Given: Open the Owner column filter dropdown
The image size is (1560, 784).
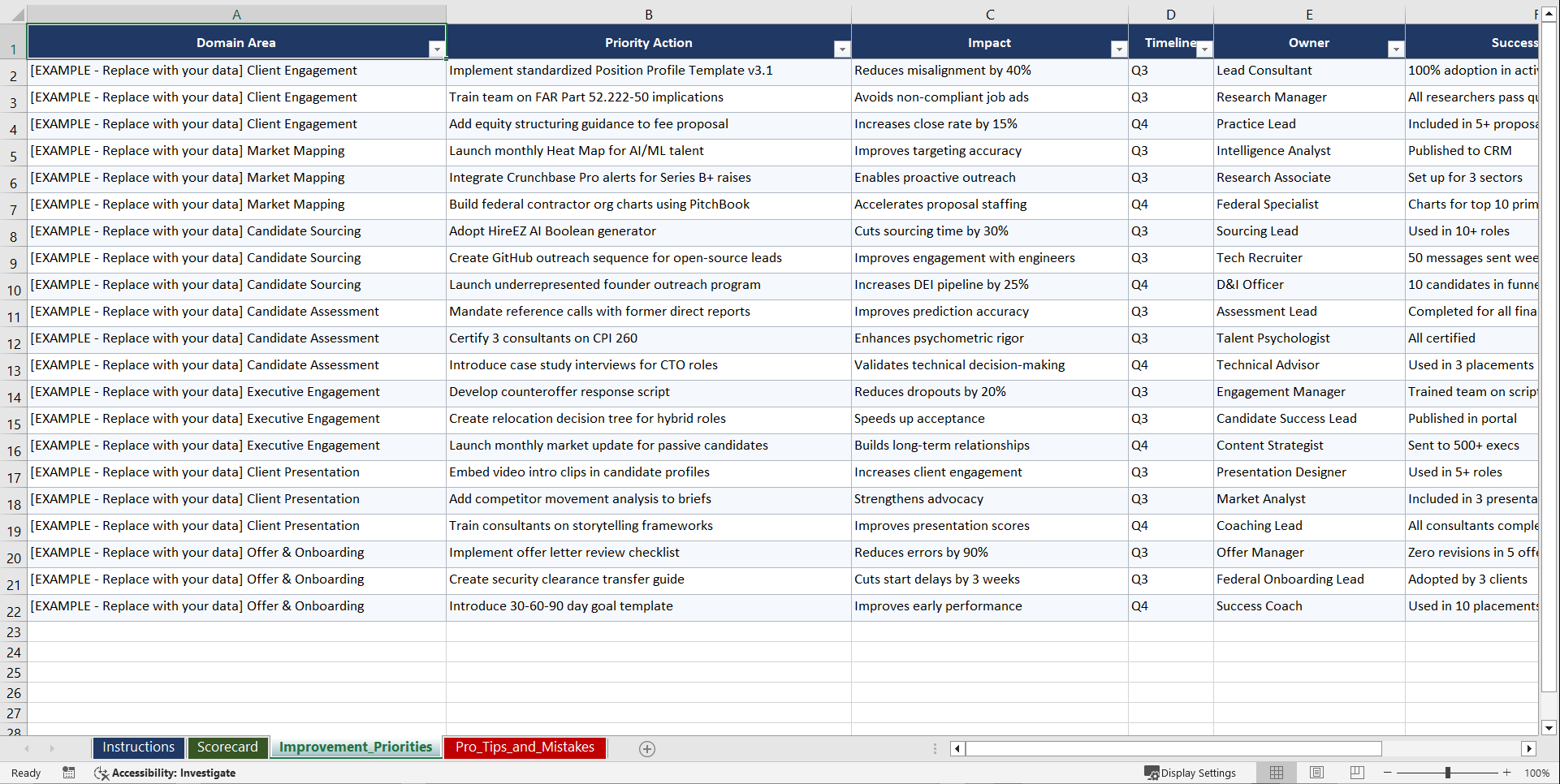Looking at the screenshot, I should click(1395, 50).
